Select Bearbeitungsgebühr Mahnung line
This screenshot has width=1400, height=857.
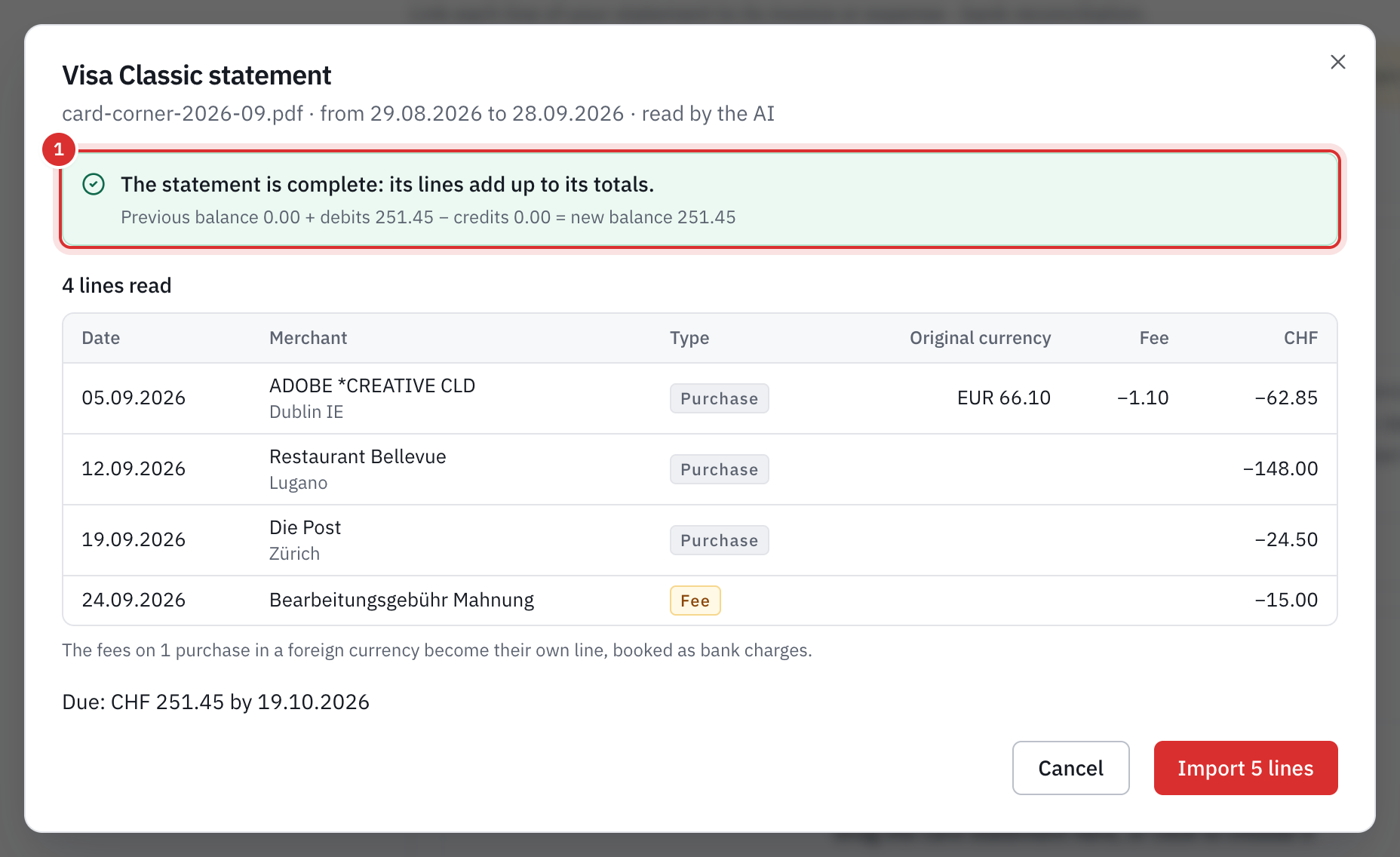pyautogui.click(x=401, y=600)
